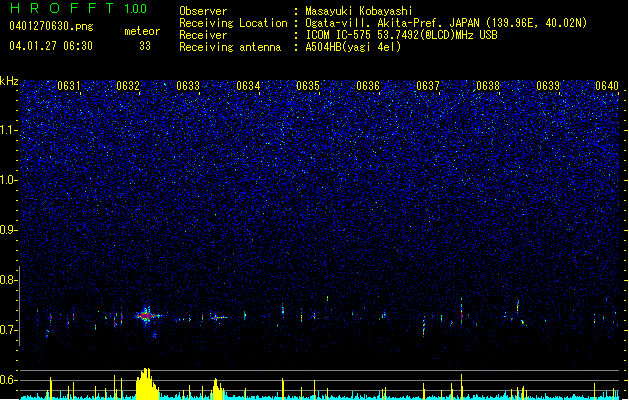Click the 1.1 kHz axis label
629x400 pixels.
pyautogui.click(x=9, y=130)
